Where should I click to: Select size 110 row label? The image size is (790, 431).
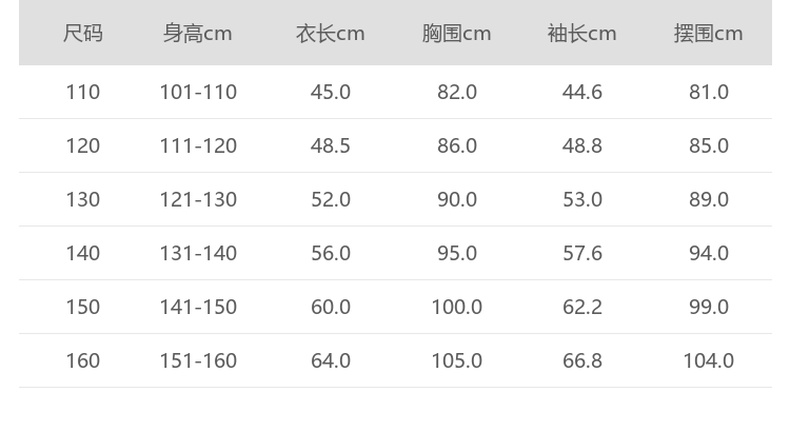(x=83, y=92)
